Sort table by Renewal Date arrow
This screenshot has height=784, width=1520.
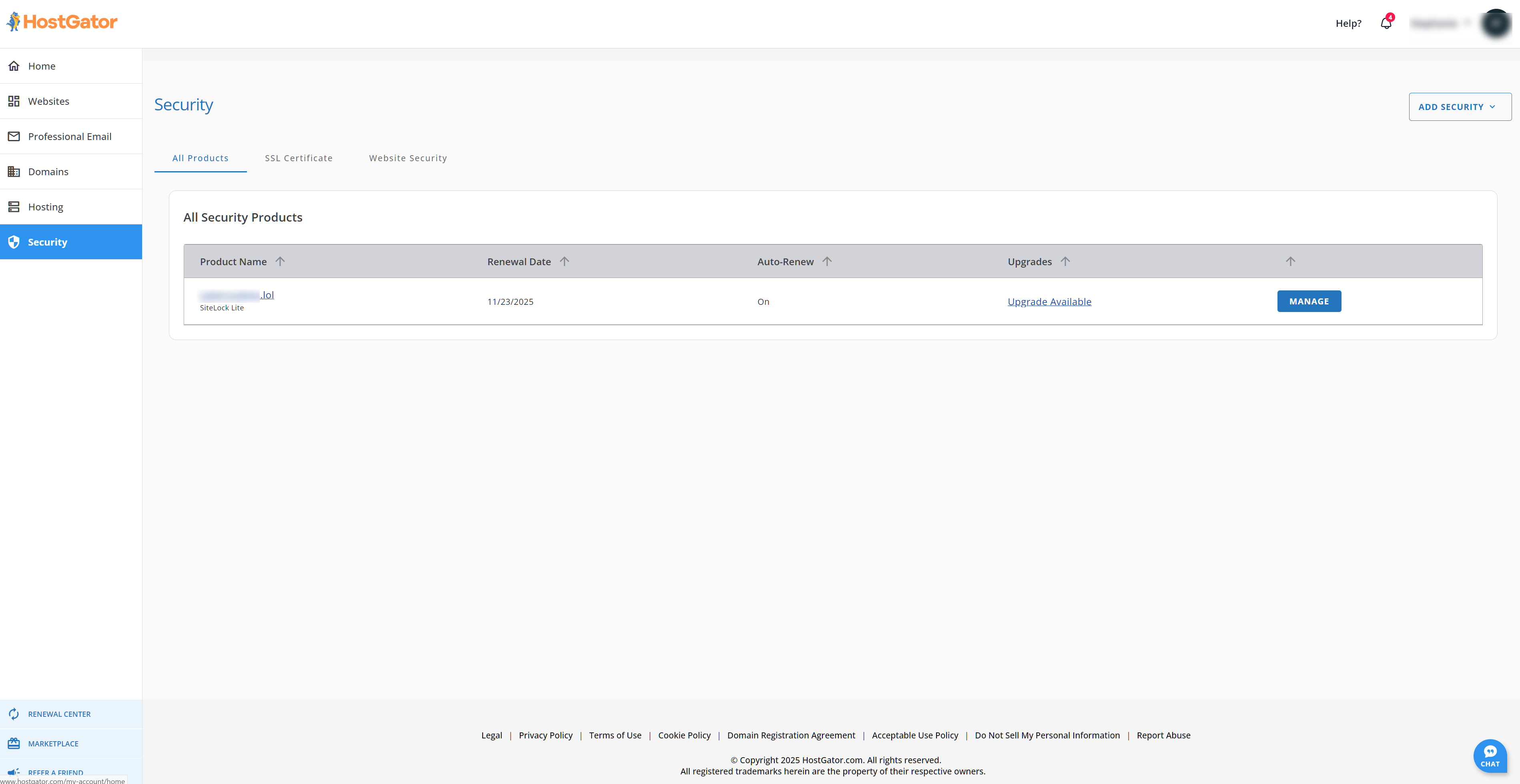564,261
